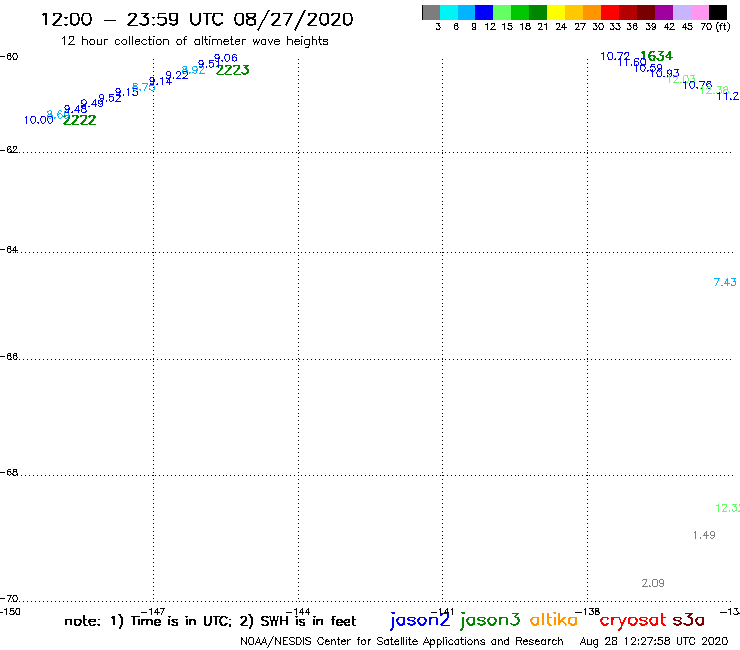This screenshot has width=740, height=650.
Task: Click the gray wave value 2.09
Action: click(x=653, y=583)
